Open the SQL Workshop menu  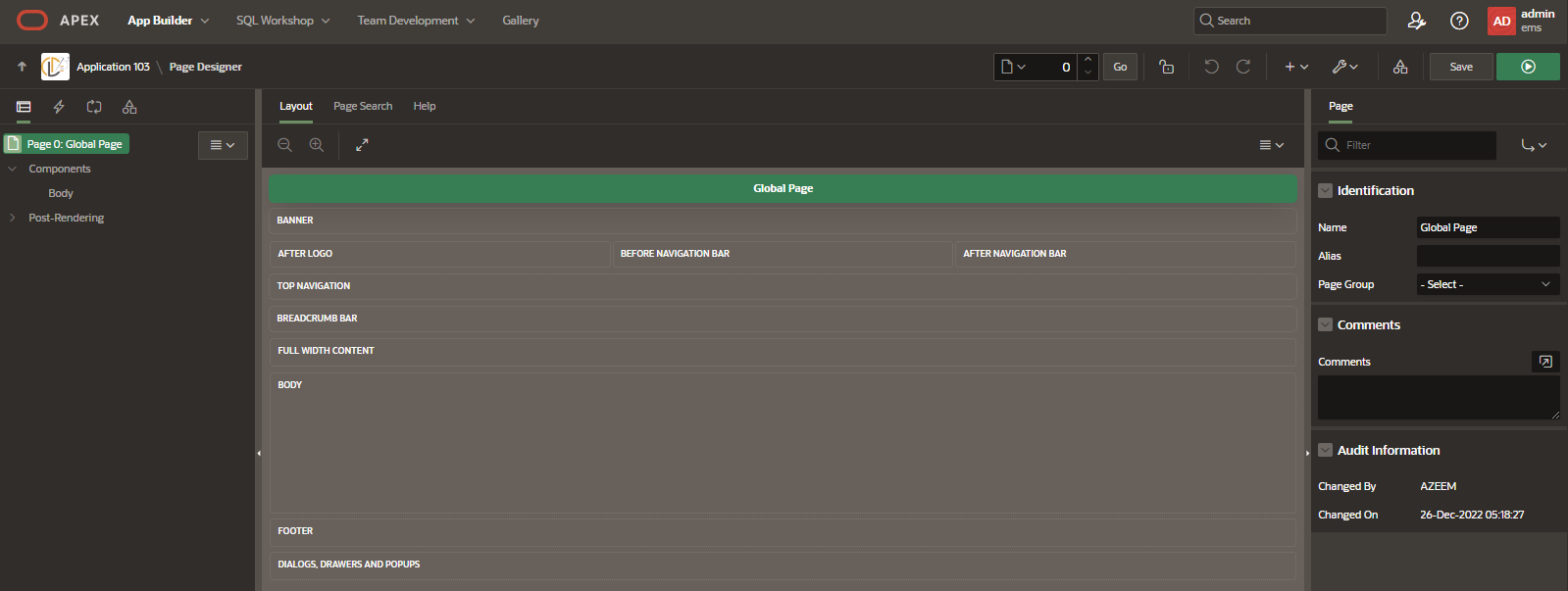click(282, 21)
